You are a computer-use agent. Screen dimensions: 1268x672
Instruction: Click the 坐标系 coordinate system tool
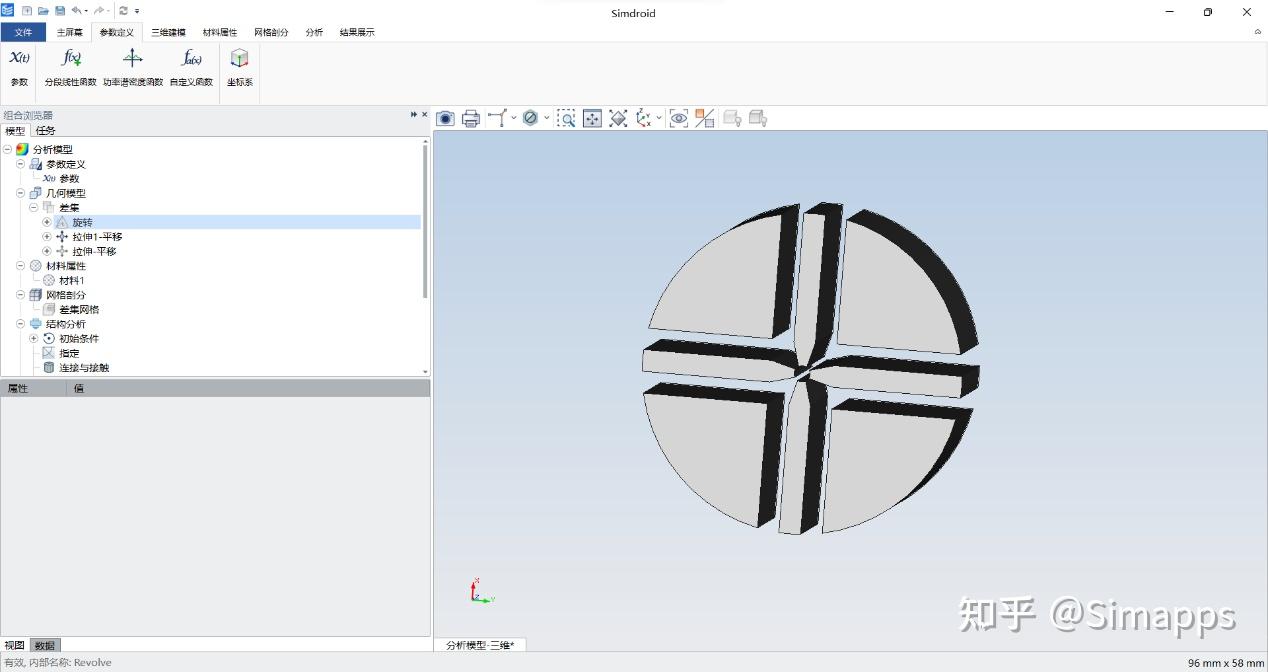pyautogui.click(x=239, y=65)
